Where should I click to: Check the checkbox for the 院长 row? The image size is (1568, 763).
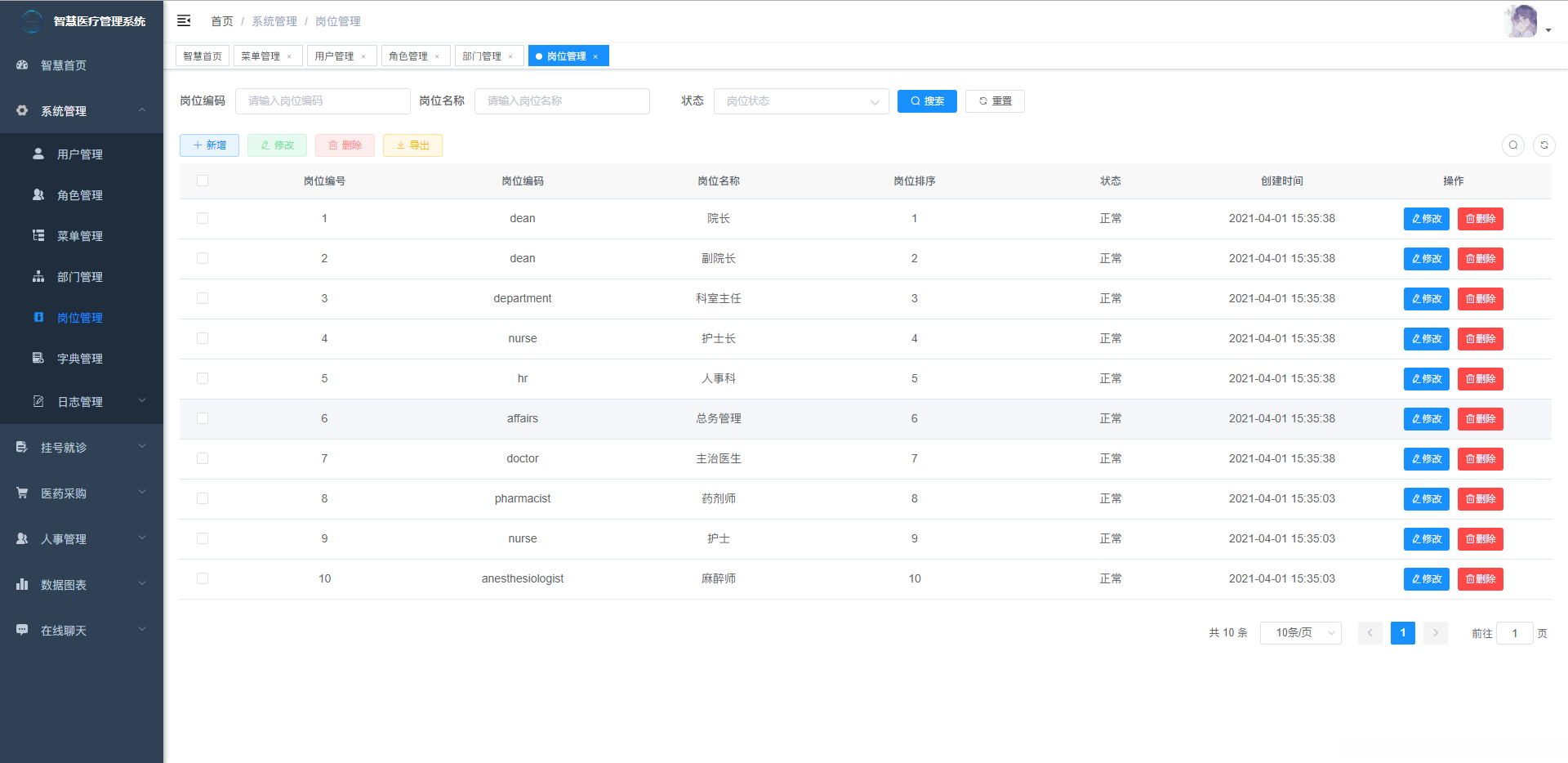[x=203, y=218]
